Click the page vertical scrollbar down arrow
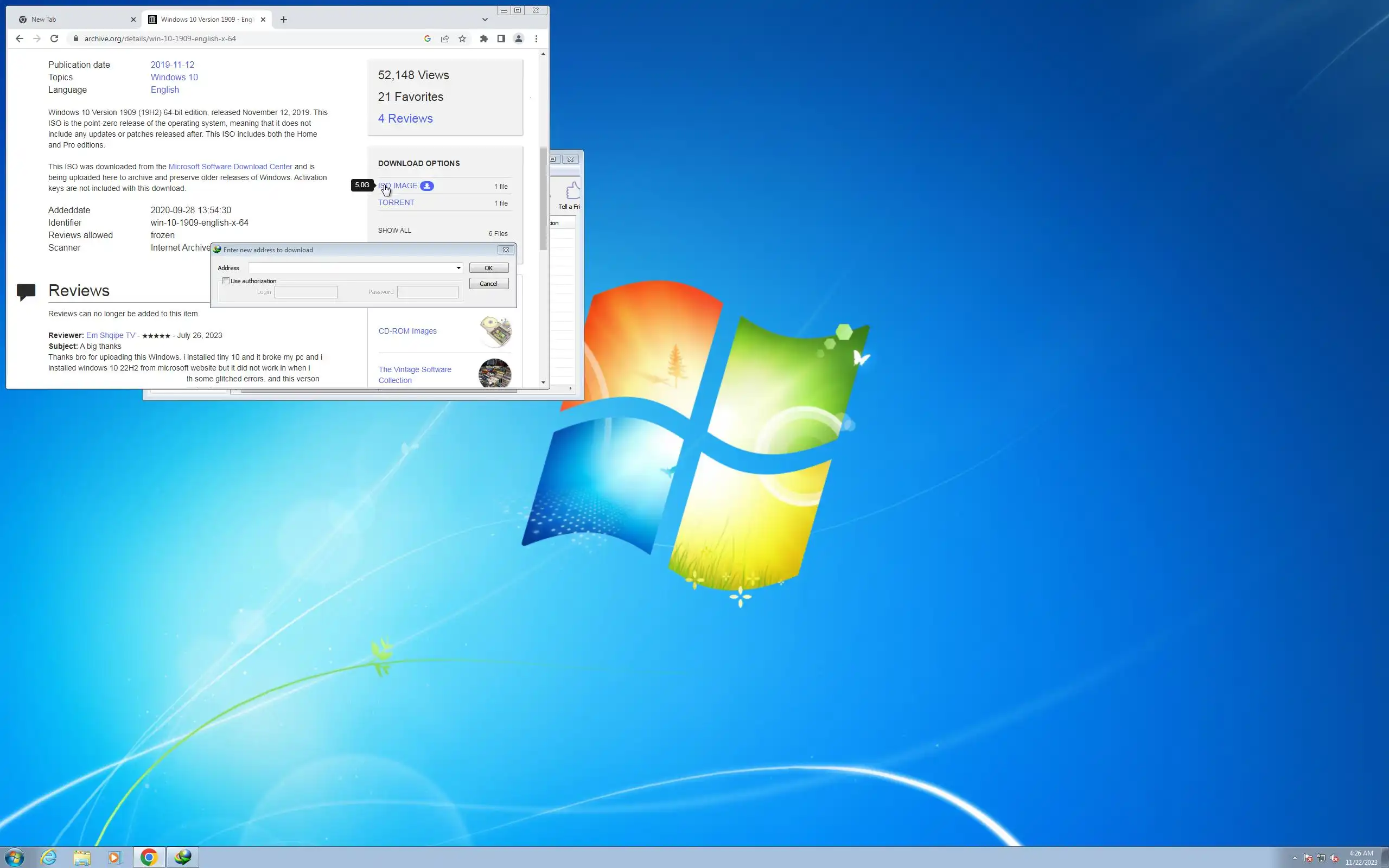 click(x=543, y=382)
